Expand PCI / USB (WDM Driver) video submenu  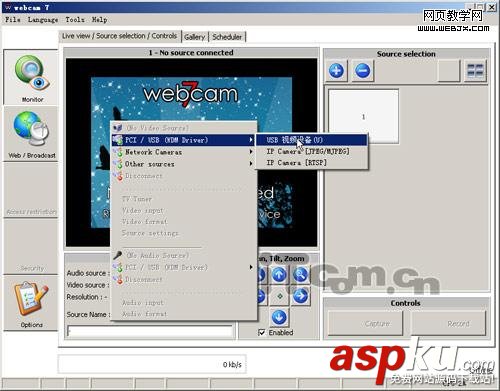[x=184, y=140]
